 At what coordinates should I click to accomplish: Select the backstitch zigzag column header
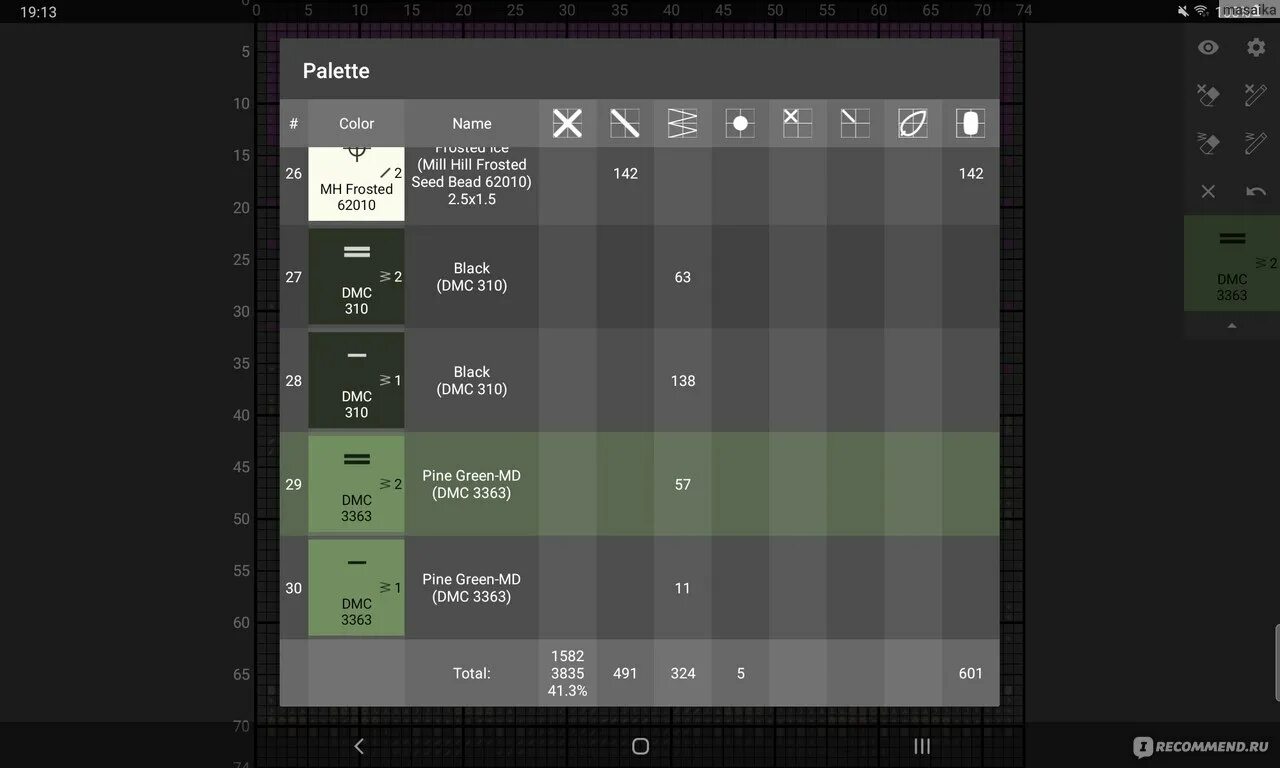(x=683, y=123)
